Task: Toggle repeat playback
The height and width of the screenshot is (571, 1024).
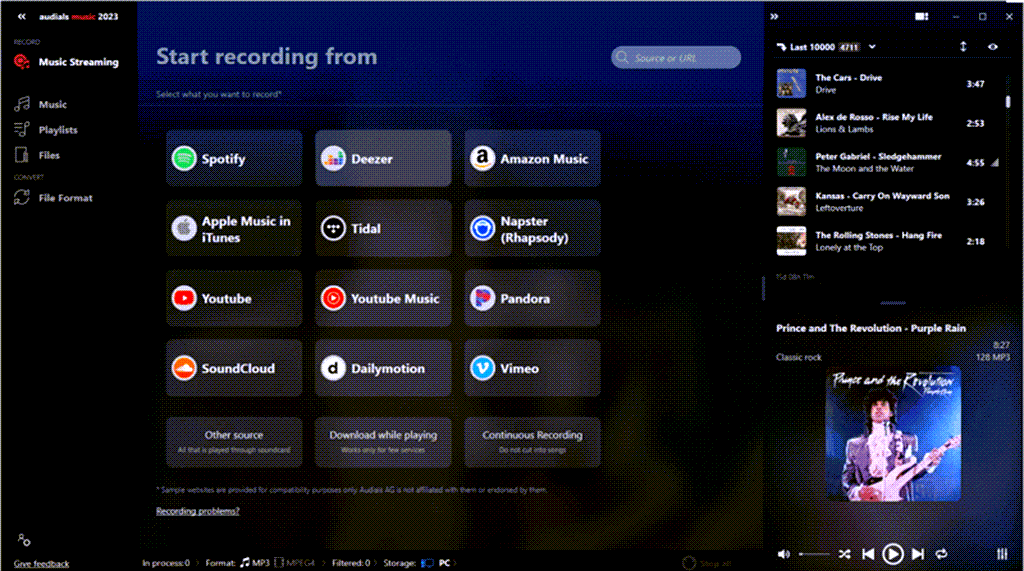Action: tap(941, 554)
